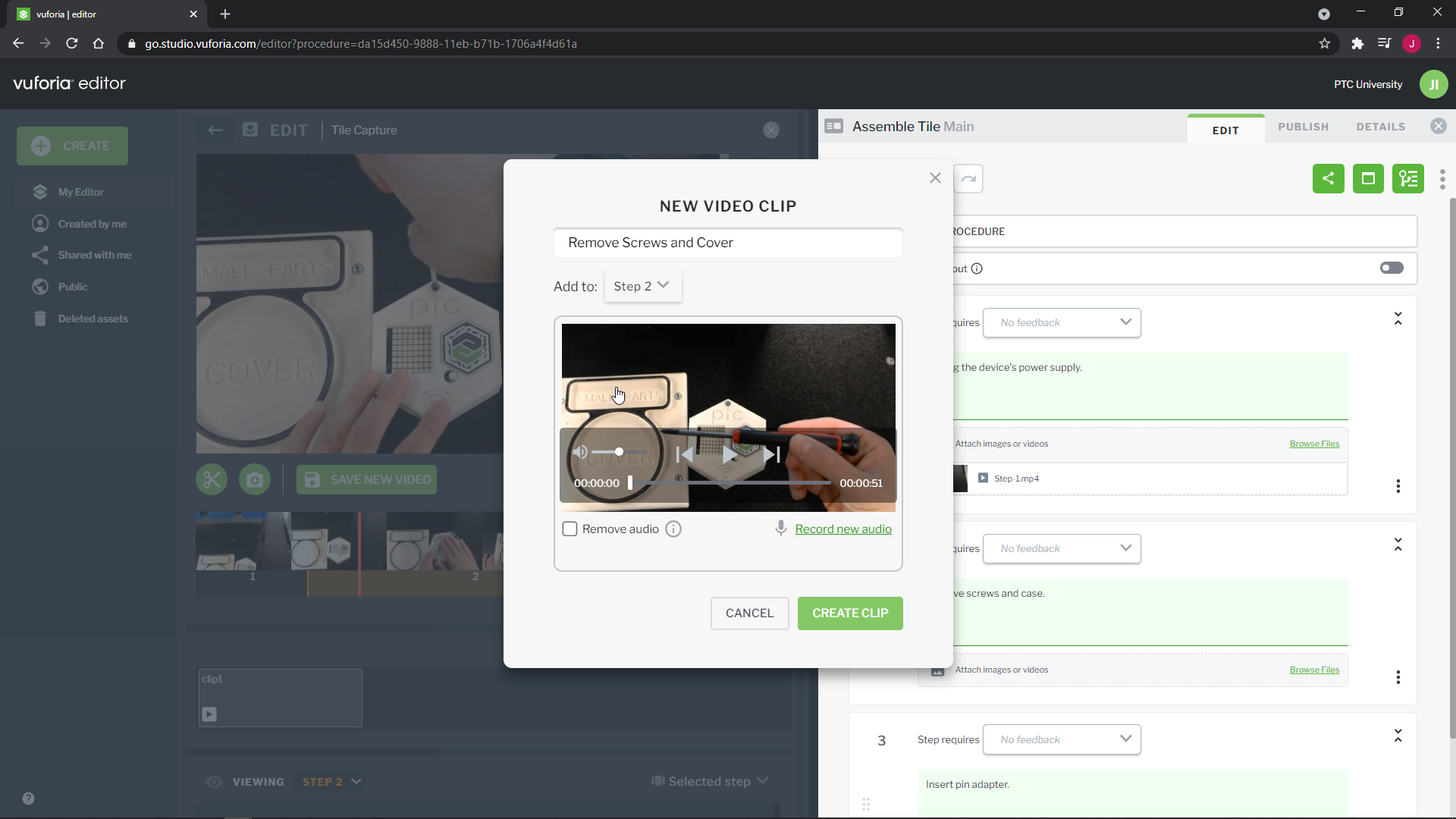Image resolution: width=1456 pixels, height=819 pixels.
Task: Open step 1 feedback dropdown
Action: pos(1062,322)
